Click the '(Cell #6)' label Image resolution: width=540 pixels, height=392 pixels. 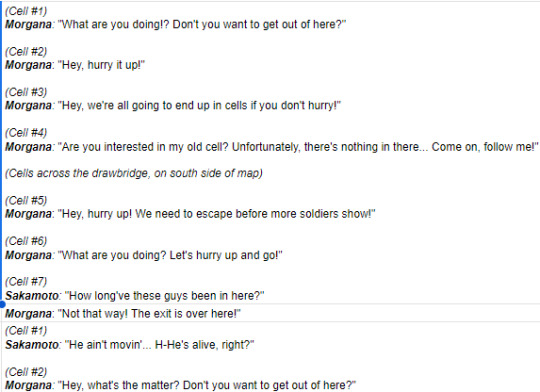click(26, 241)
